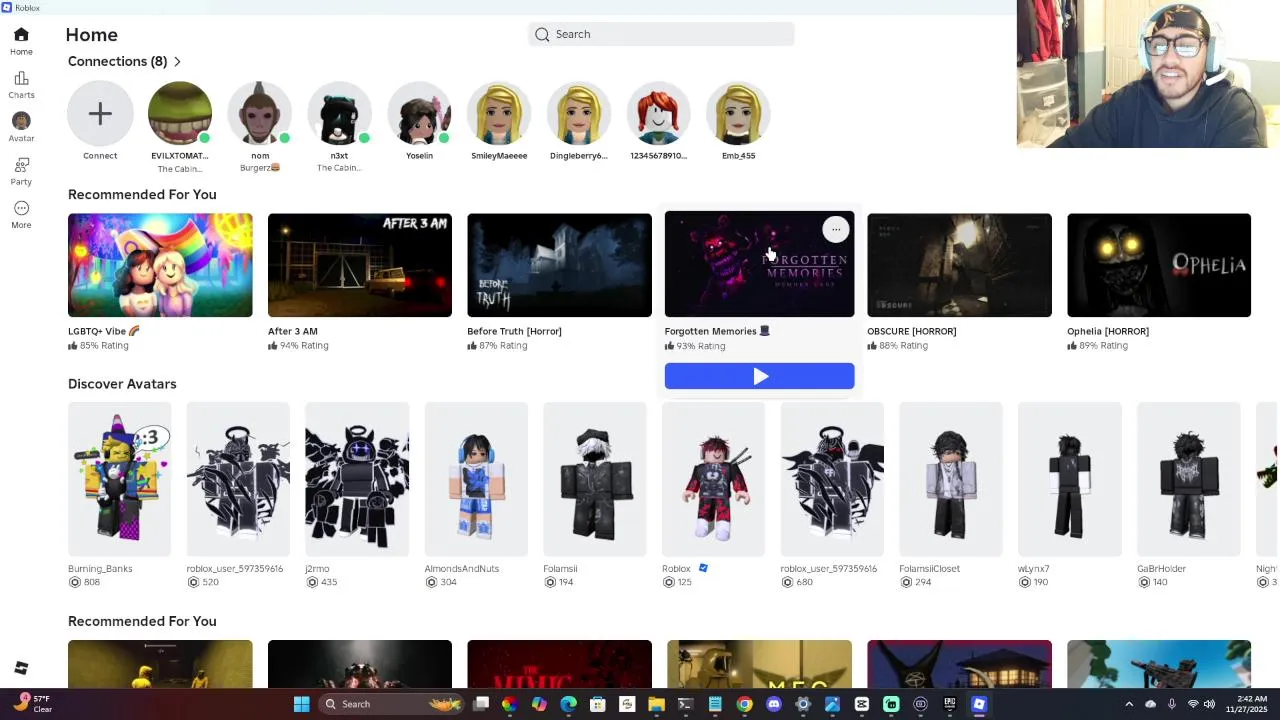Click the search box at top of Roblox

coord(661,34)
